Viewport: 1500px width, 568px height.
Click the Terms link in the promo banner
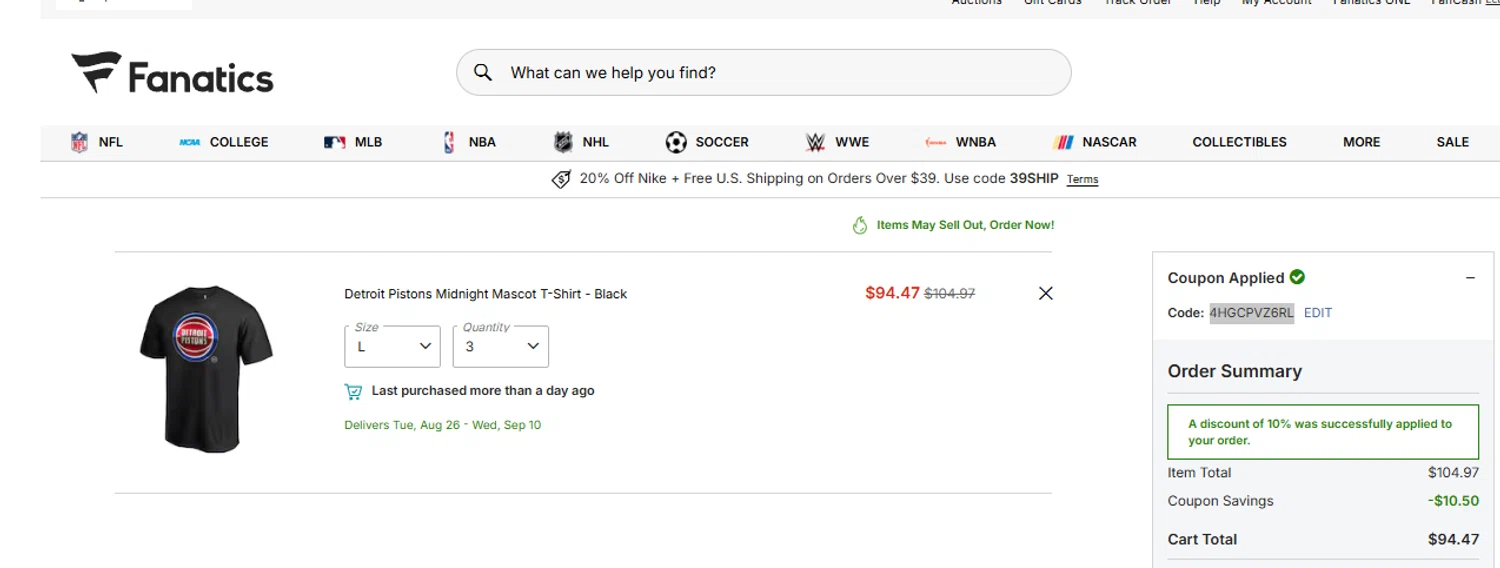pos(1082,180)
